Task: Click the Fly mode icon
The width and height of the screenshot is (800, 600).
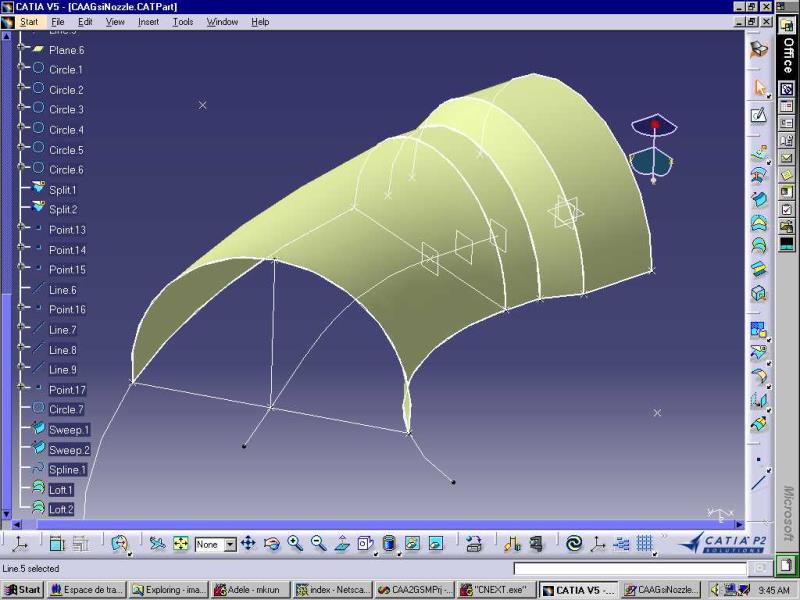Action: [x=157, y=544]
